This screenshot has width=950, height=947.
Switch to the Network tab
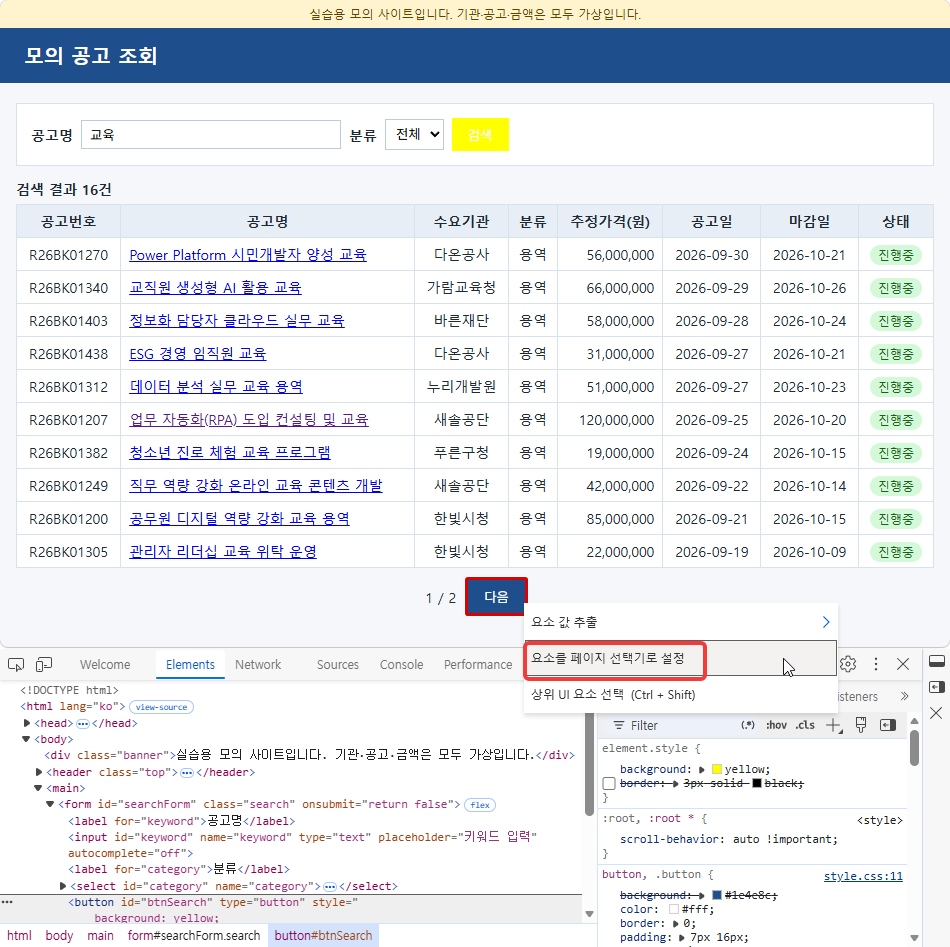[x=258, y=665]
